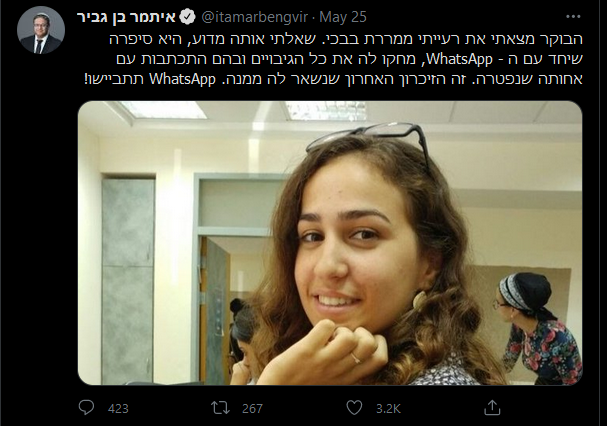Click the word תתביישו! ending the tweet
This screenshot has height=426, width=607.
click(x=114, y=79)
